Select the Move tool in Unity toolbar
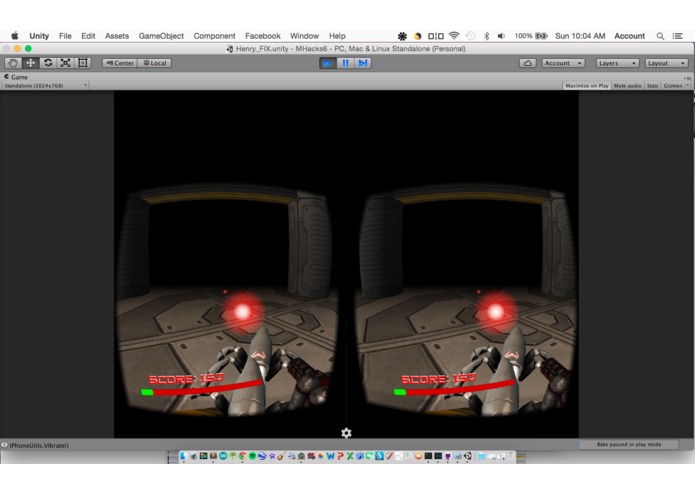 point(30,63)
